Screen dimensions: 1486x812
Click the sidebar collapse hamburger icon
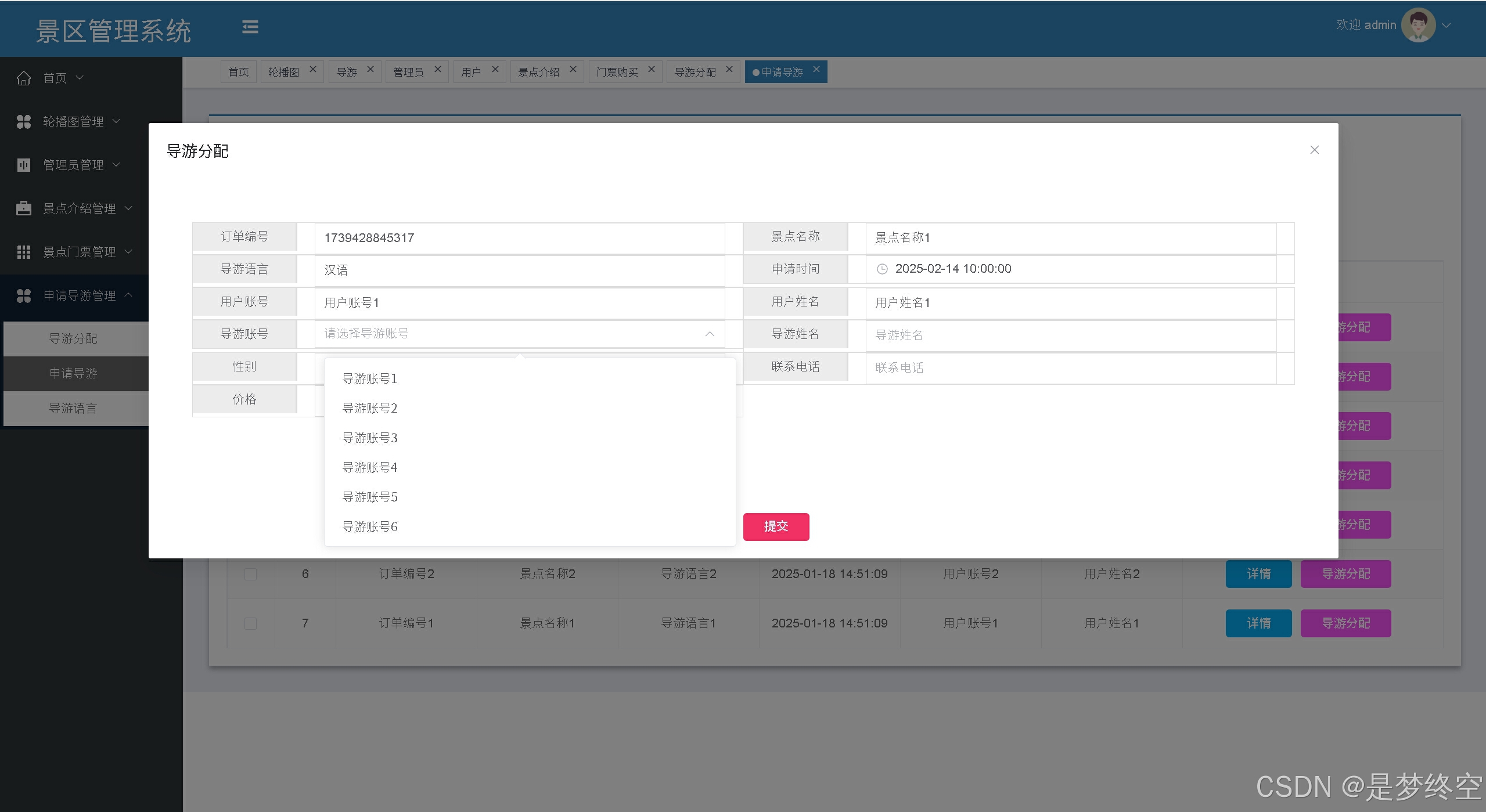tap(250, 27)
